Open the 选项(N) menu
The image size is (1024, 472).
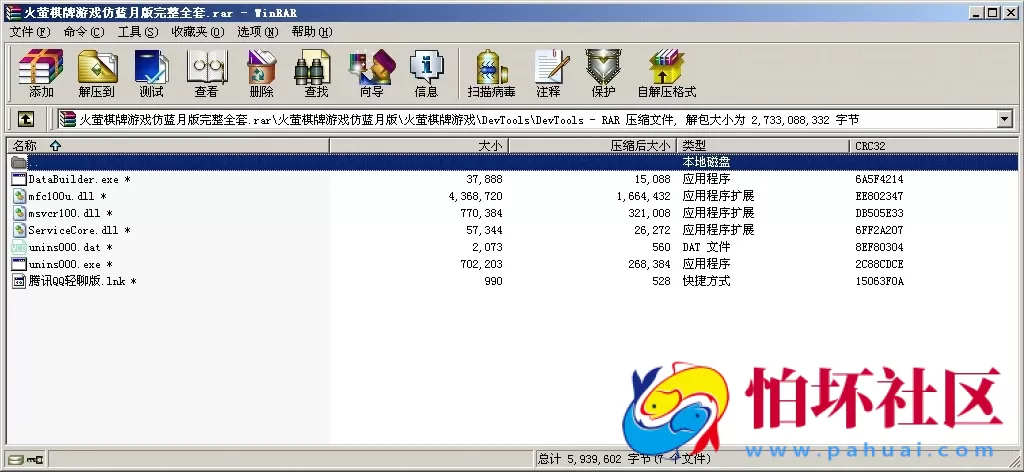pyautogui.click(x=257, y=31)
